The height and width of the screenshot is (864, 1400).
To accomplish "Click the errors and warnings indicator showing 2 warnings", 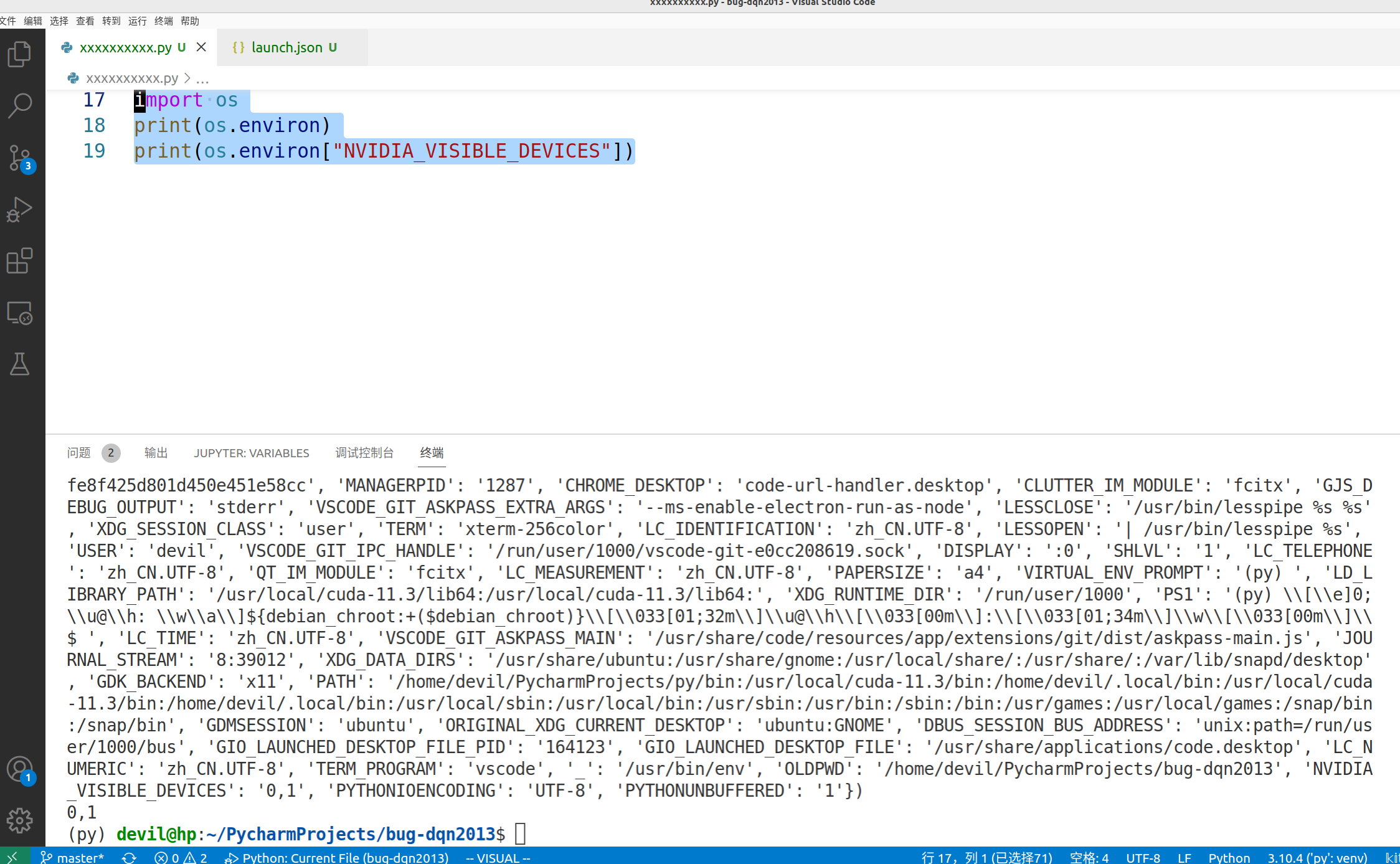I will click(181, 857).
